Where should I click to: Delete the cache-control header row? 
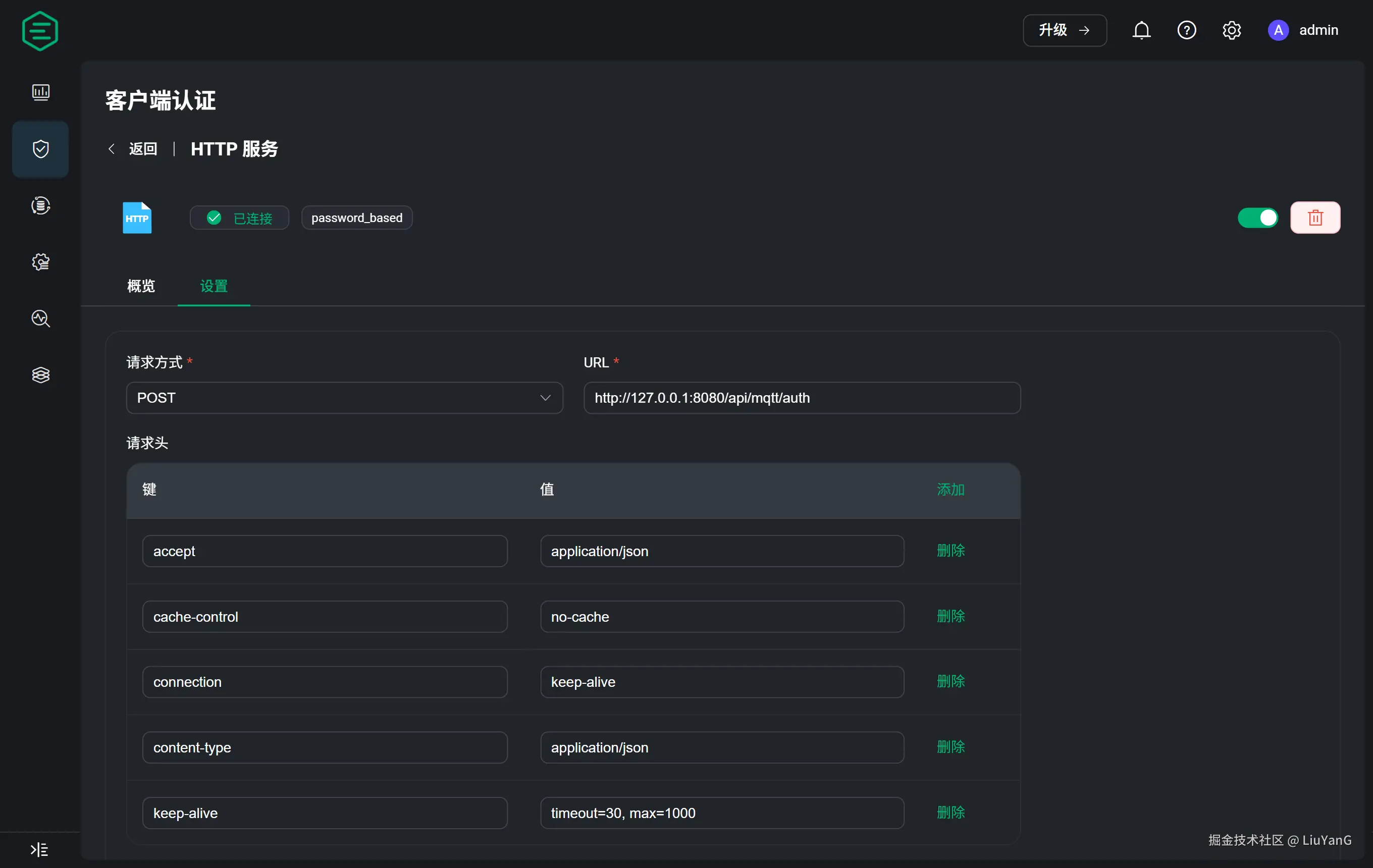pos(950,616)
